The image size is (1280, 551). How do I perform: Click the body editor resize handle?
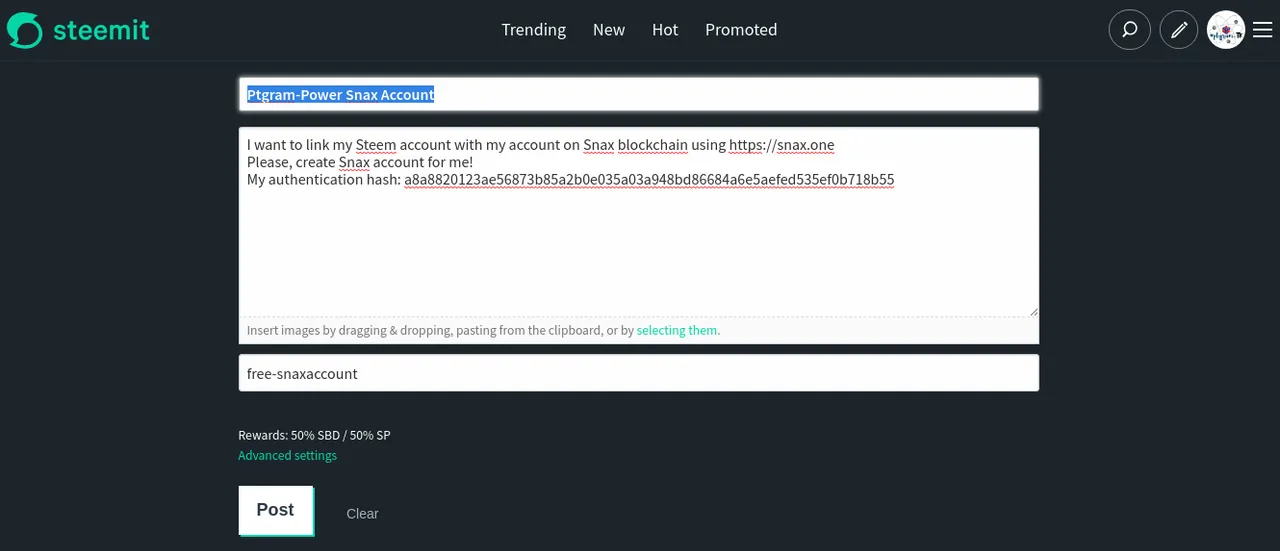1033,311
